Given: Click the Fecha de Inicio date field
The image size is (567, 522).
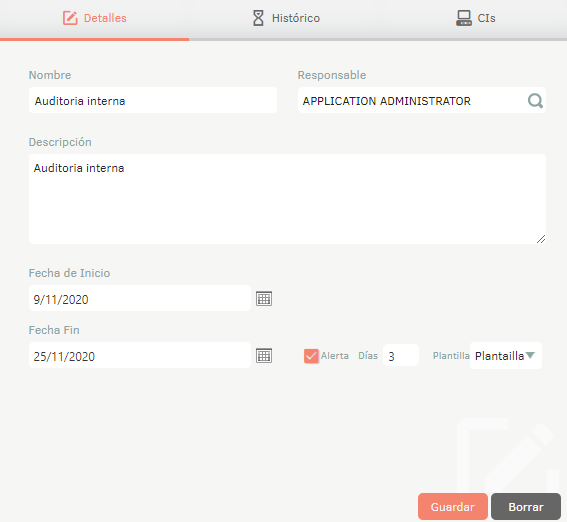Looking at the screenshot, I should [140, 298].
